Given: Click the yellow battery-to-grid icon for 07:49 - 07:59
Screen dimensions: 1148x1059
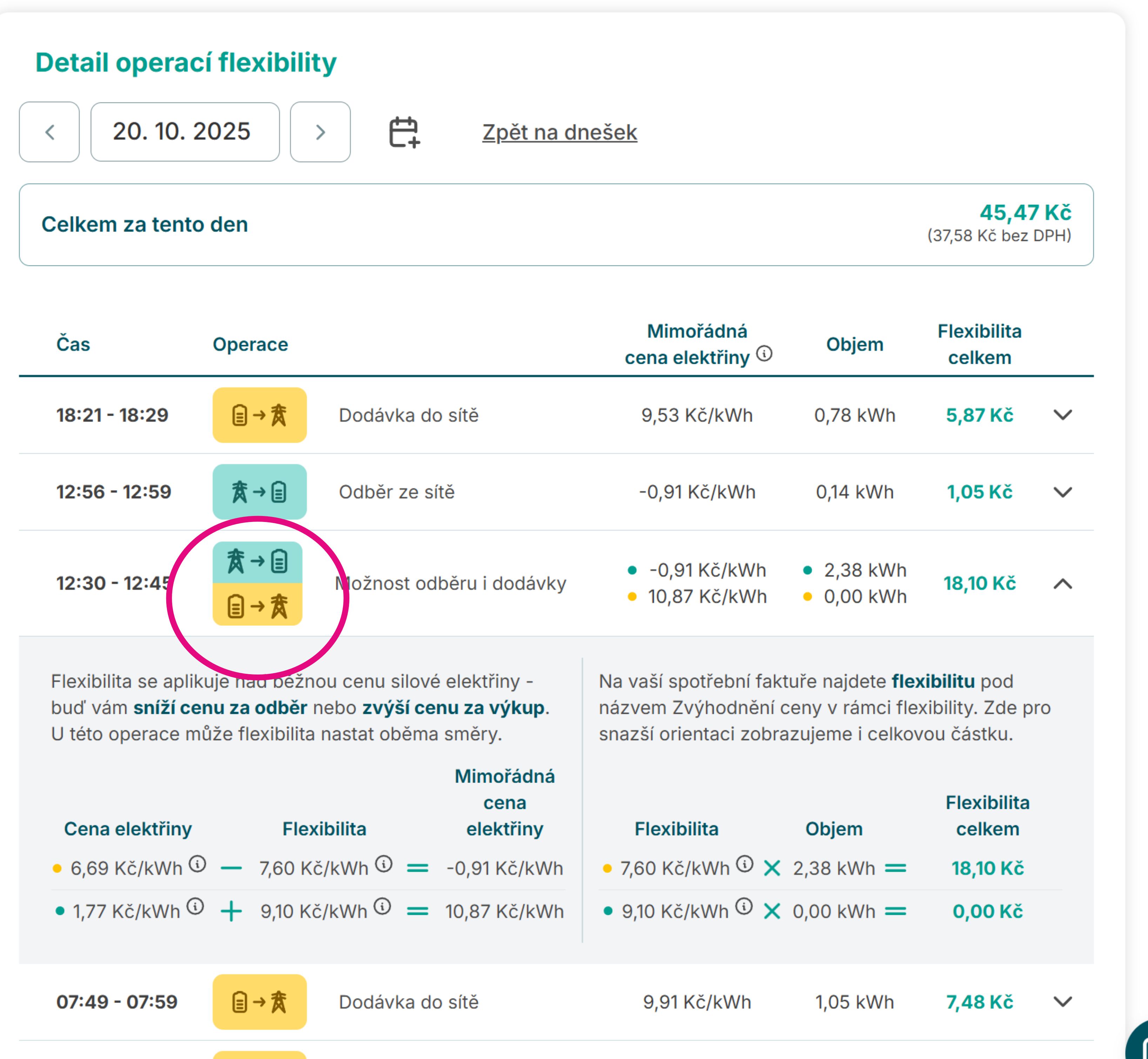Looking at the screenshot, I should (x=260, y=1002).
